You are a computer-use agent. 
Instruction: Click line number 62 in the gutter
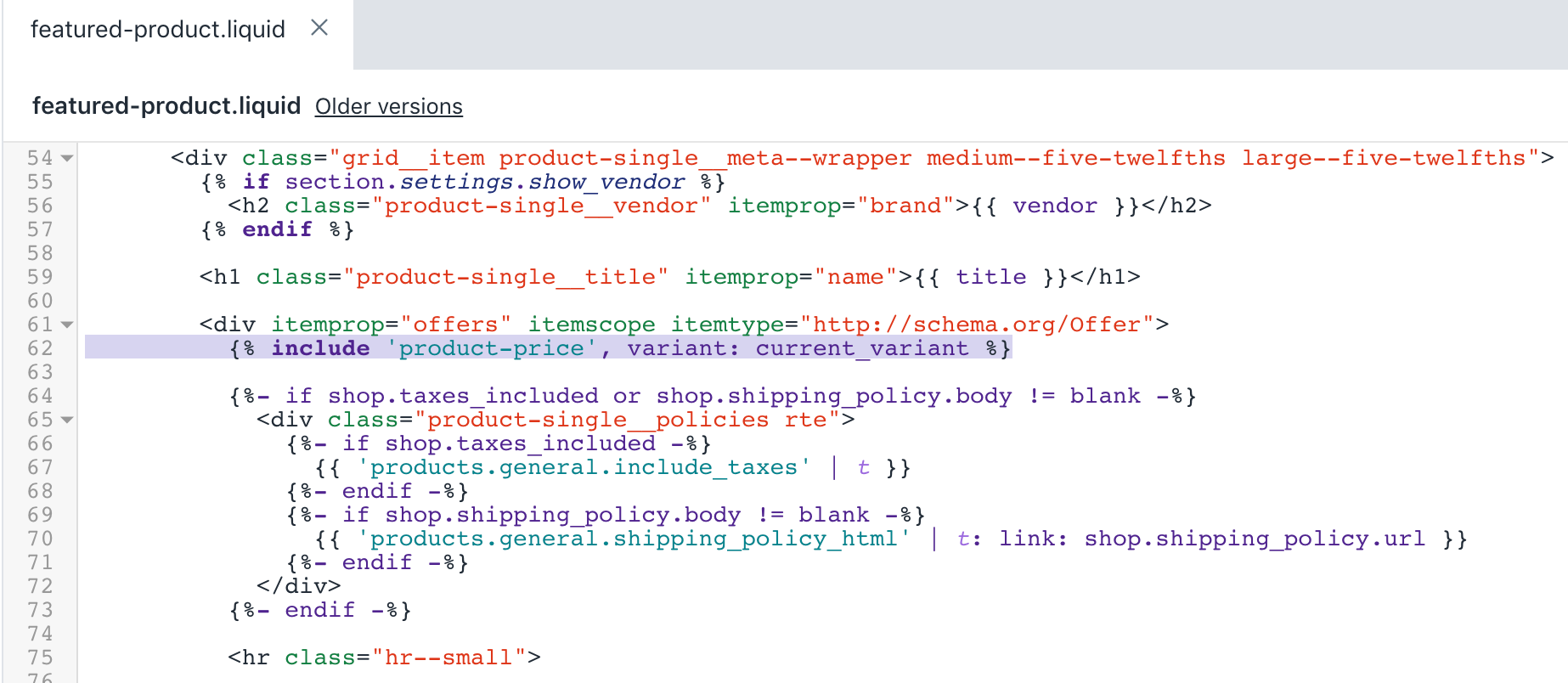[x=40, y=348]
